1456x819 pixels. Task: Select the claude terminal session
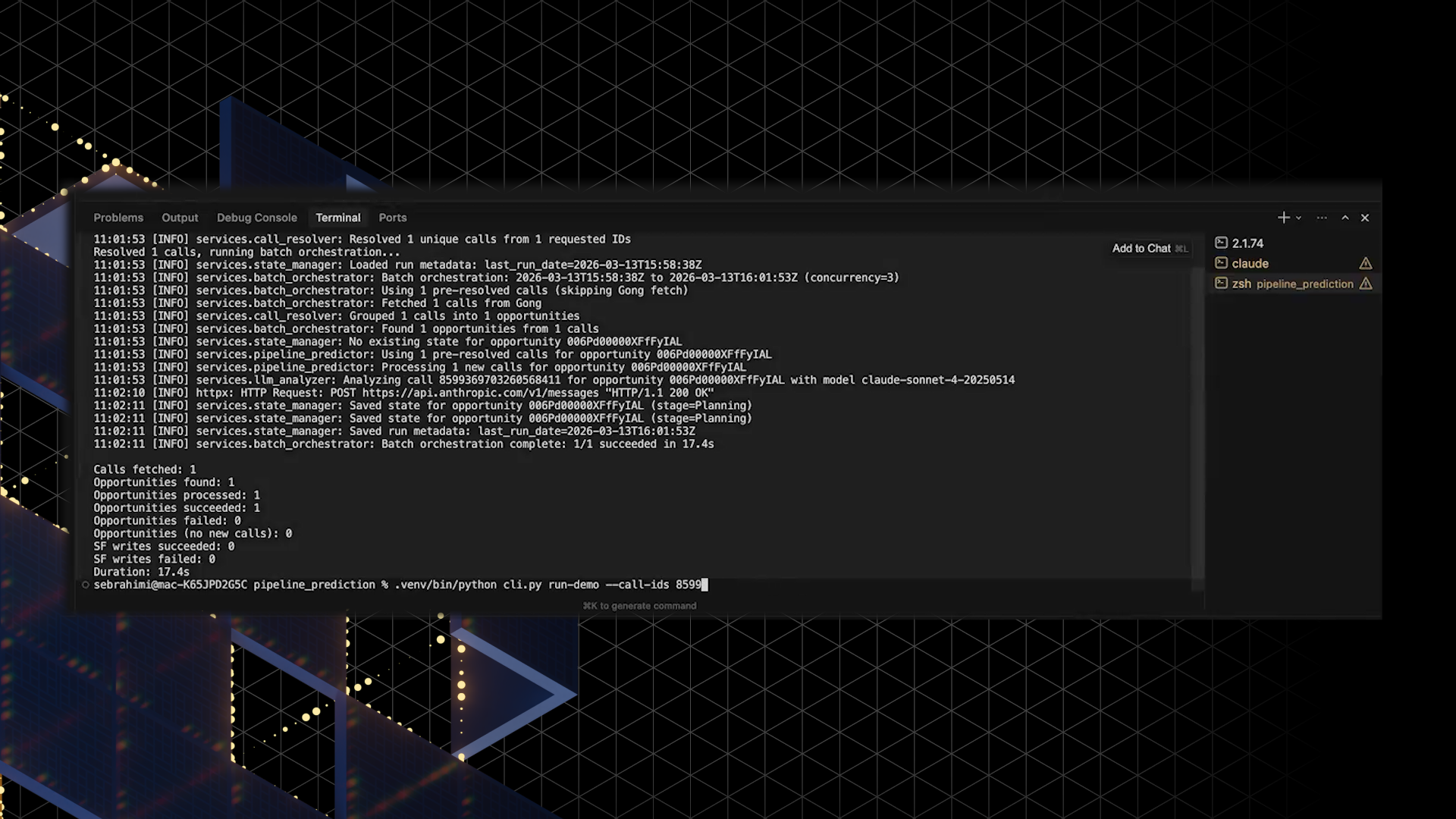1294,264
